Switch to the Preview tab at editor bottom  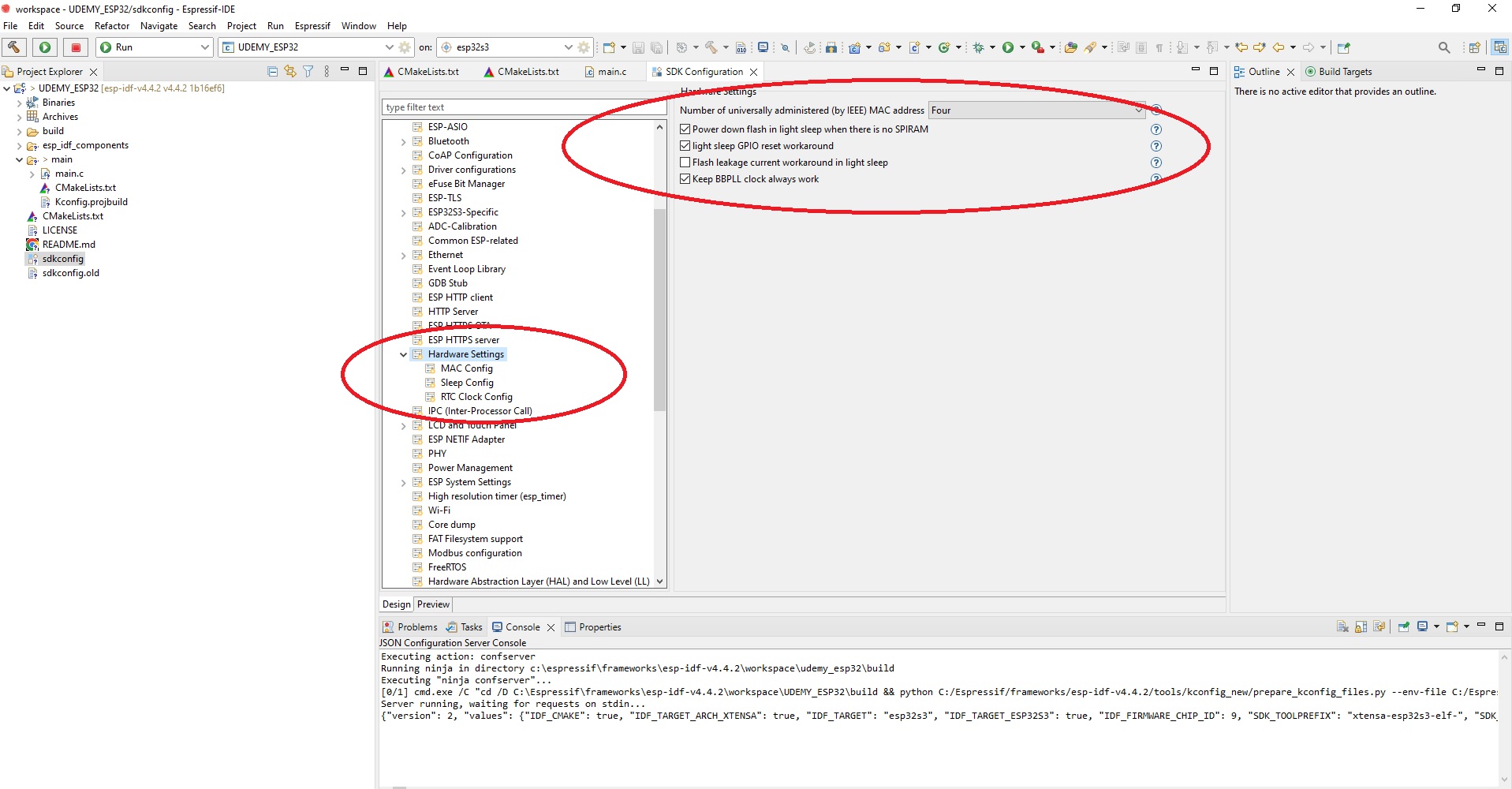coord(433,604)
